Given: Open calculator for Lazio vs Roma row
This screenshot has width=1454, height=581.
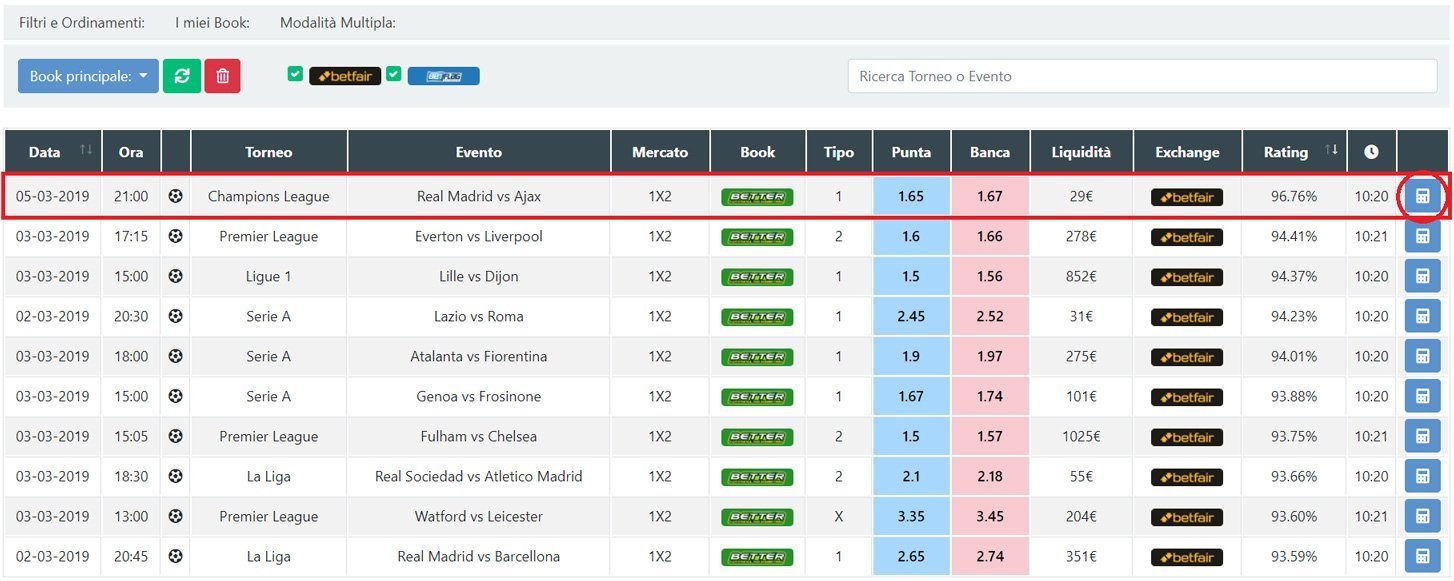Looking at the screenshot, I should pos(1422,317).
